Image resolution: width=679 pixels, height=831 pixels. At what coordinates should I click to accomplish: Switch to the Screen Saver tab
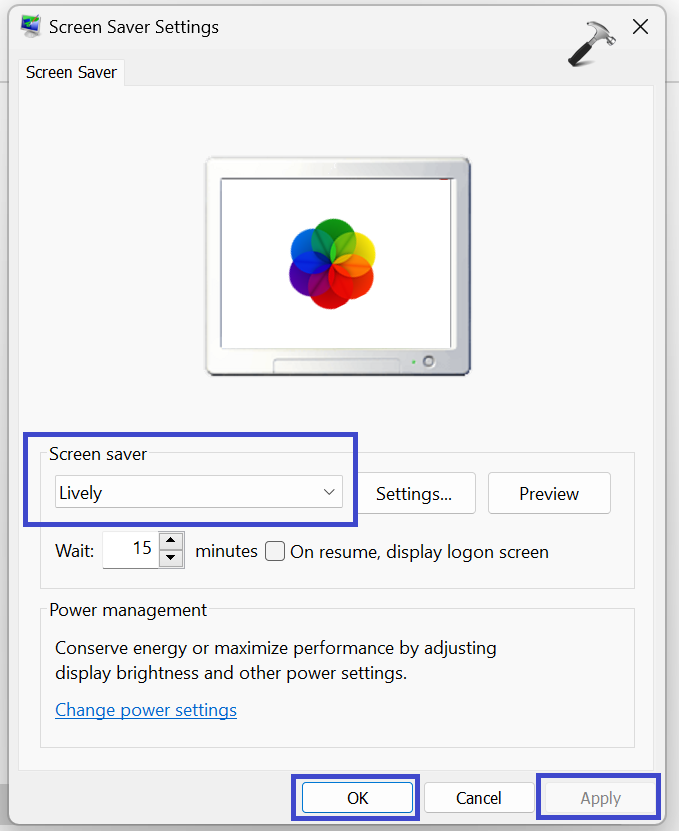(x=71, y=72)
